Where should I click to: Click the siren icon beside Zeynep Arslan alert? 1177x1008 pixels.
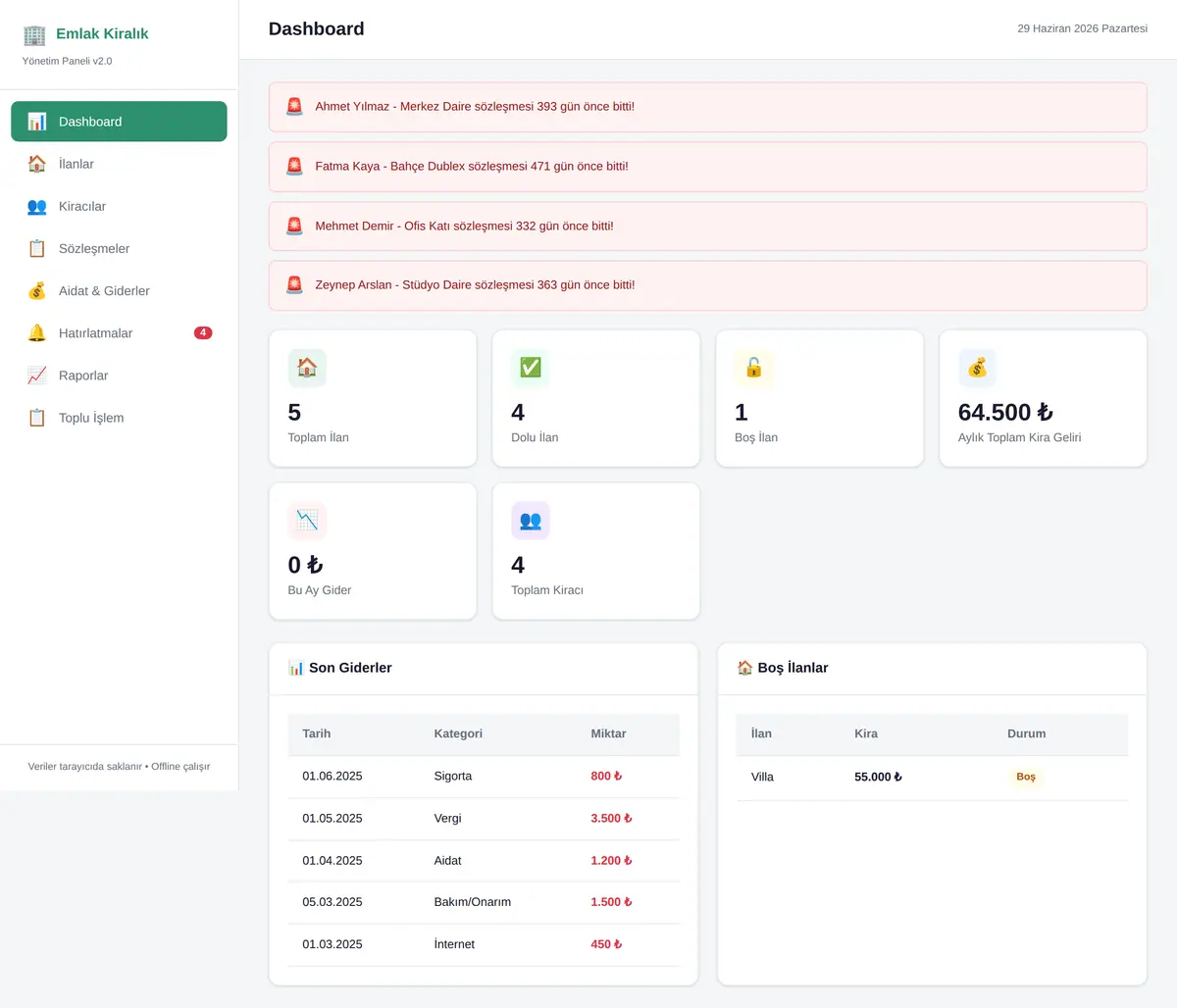coord(294,285)
